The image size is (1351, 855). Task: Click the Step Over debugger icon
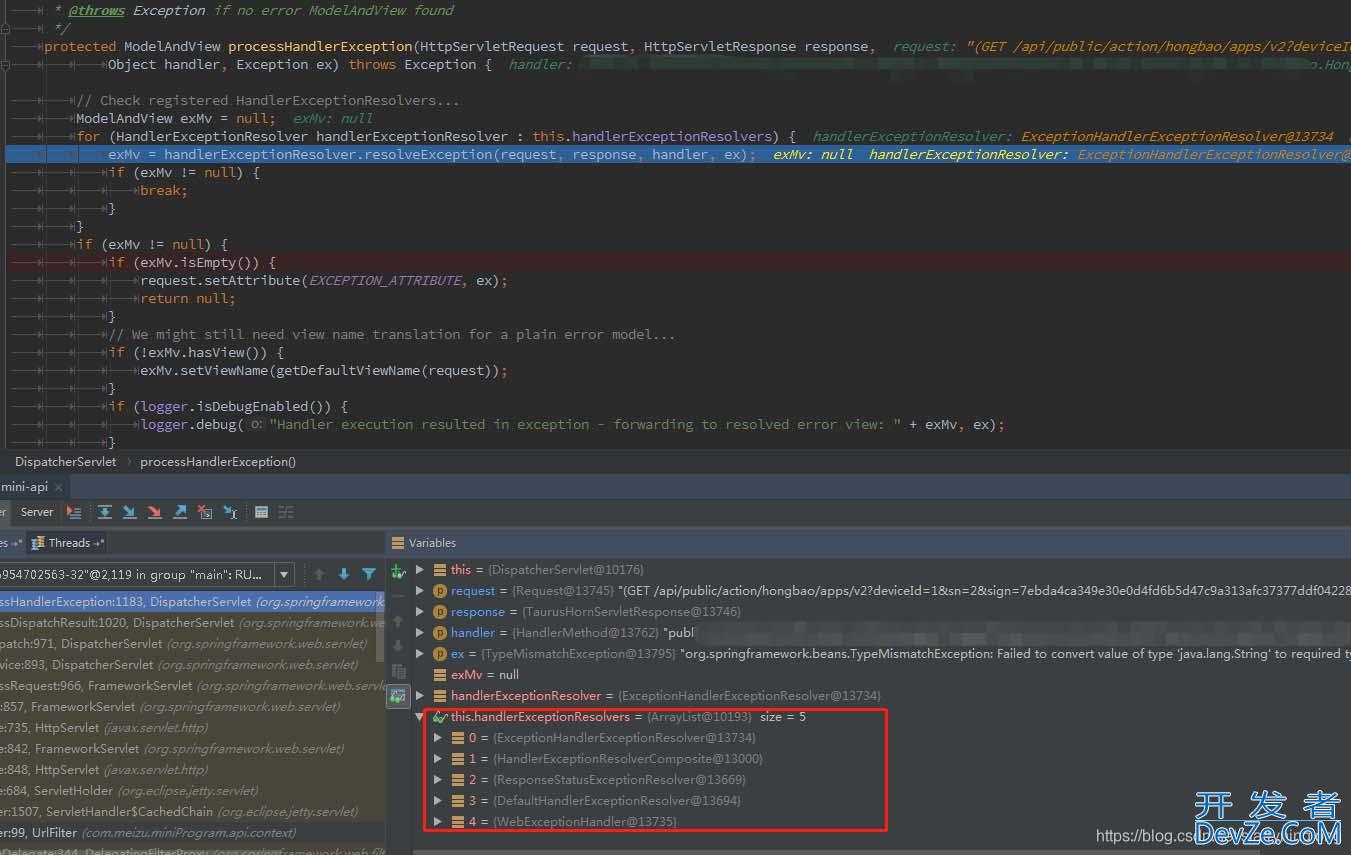(x=105, y=512)
